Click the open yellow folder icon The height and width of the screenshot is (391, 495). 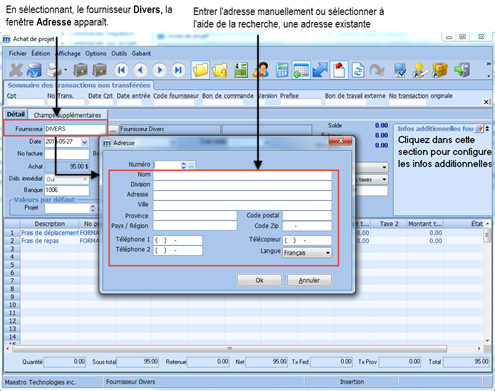[200, 70]
